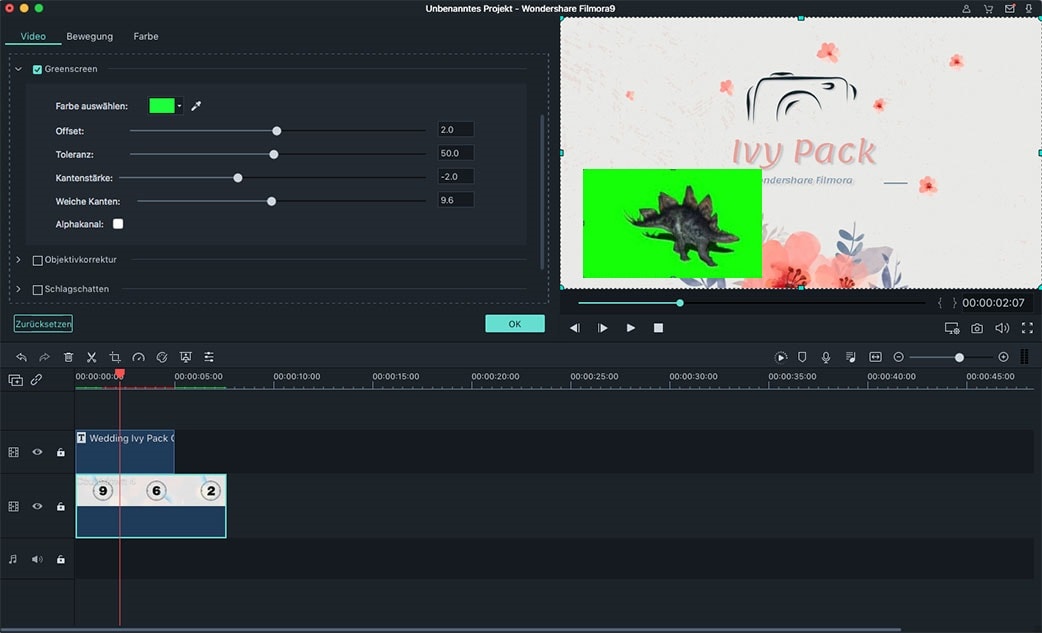Open the audio mixer note icon
Viewport: 1042px width, 633px height.
pyautogui.click(x=851, y=357)
